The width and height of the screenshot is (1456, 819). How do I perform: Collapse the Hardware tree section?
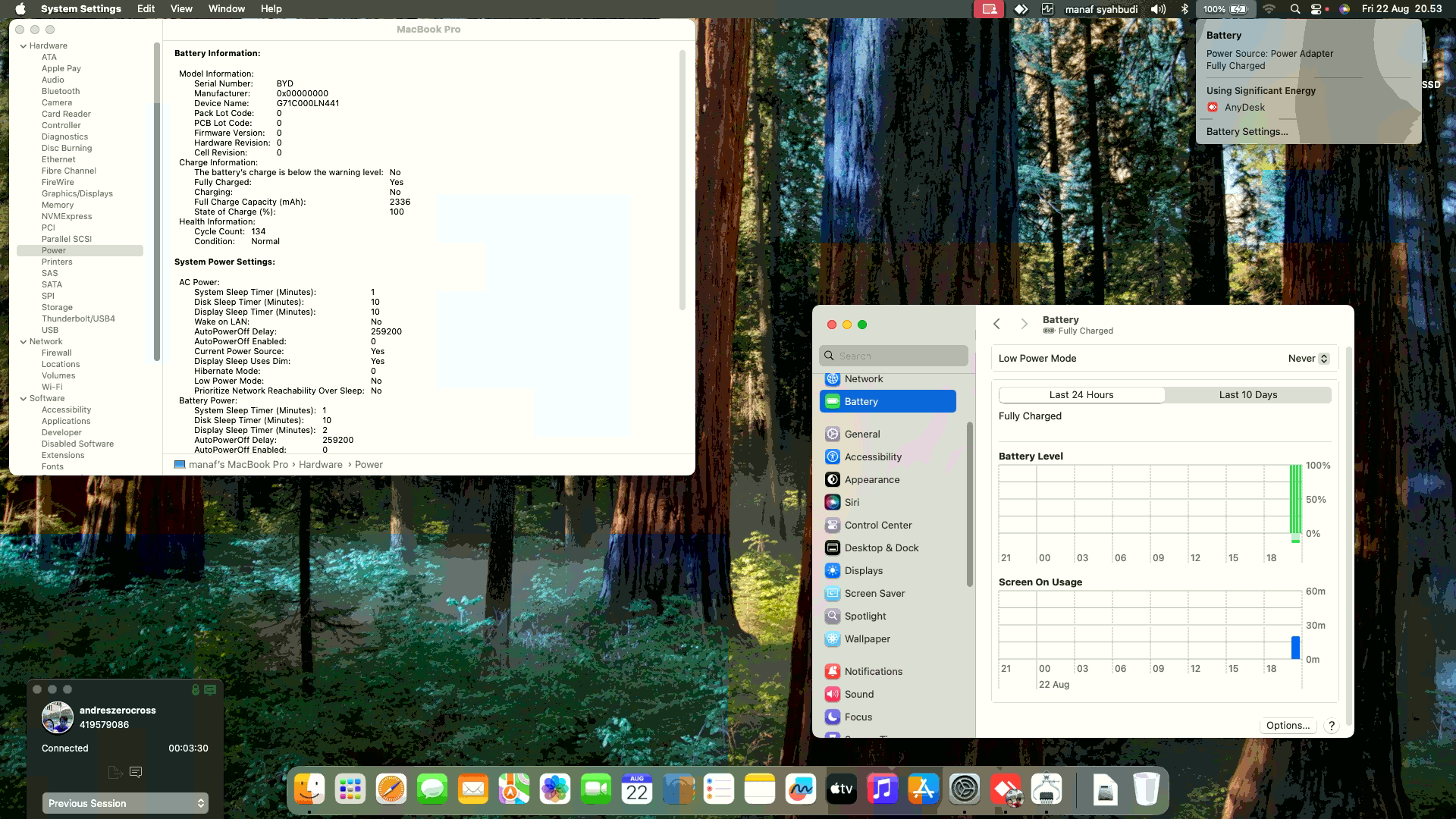click(x=24, y=45)
